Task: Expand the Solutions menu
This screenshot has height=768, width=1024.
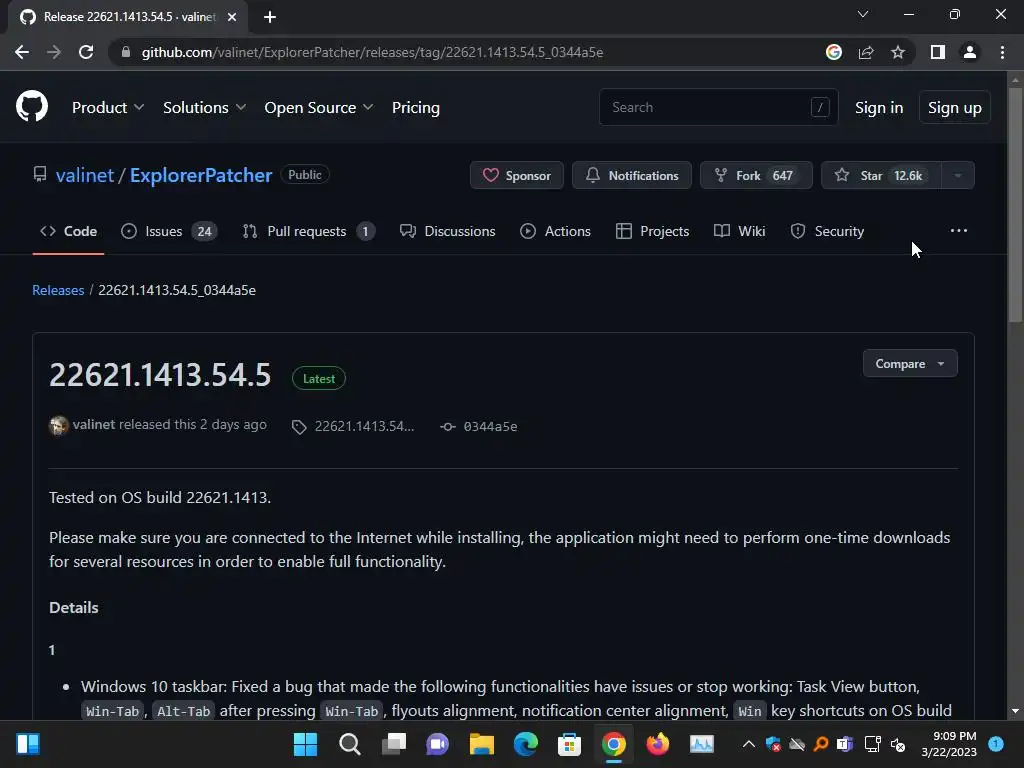Action: [204, 108]
